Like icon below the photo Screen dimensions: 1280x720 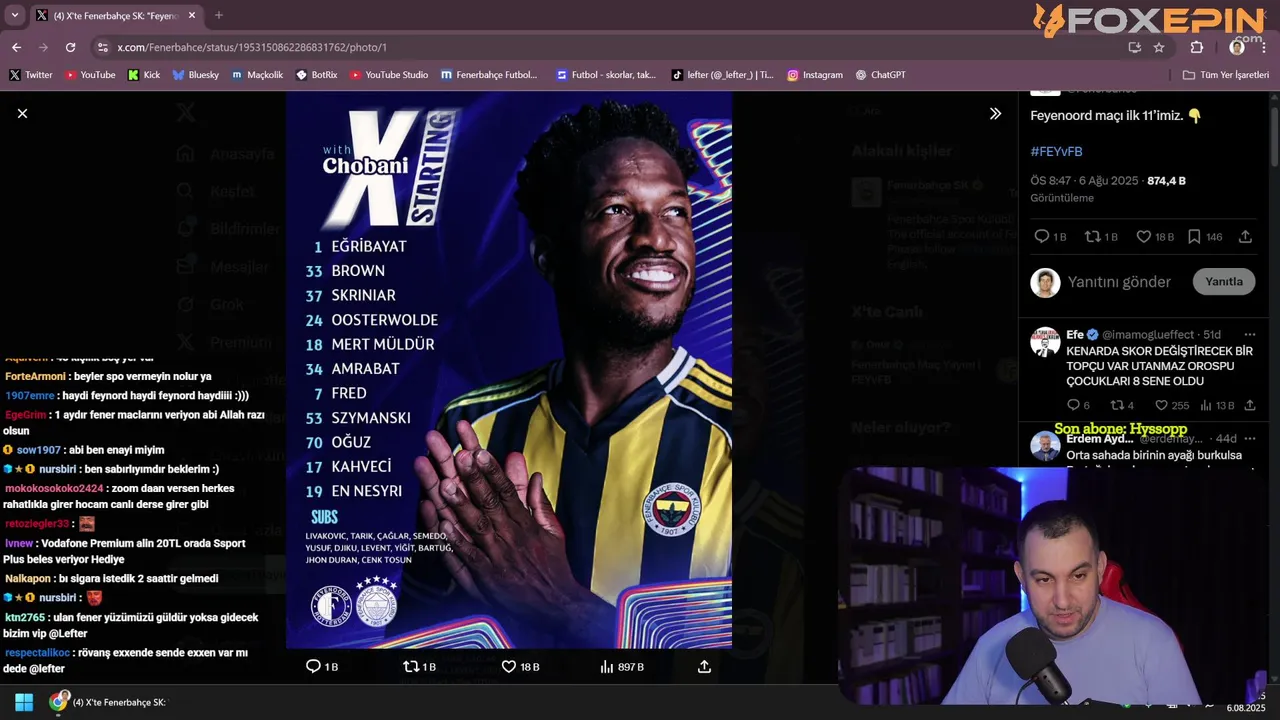click(508, 666)
